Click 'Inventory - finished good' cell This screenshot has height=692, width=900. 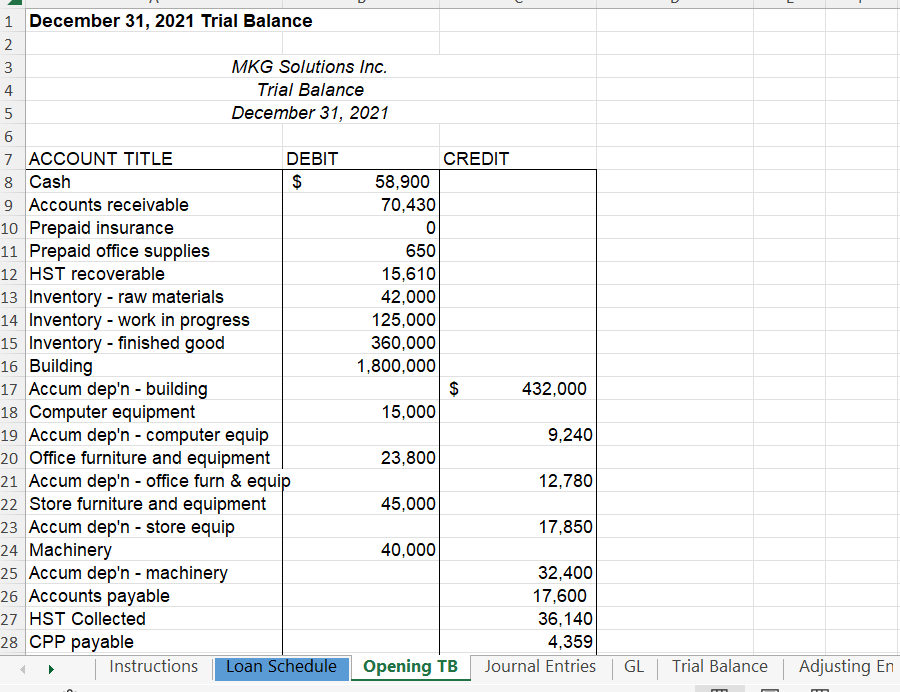154,343
